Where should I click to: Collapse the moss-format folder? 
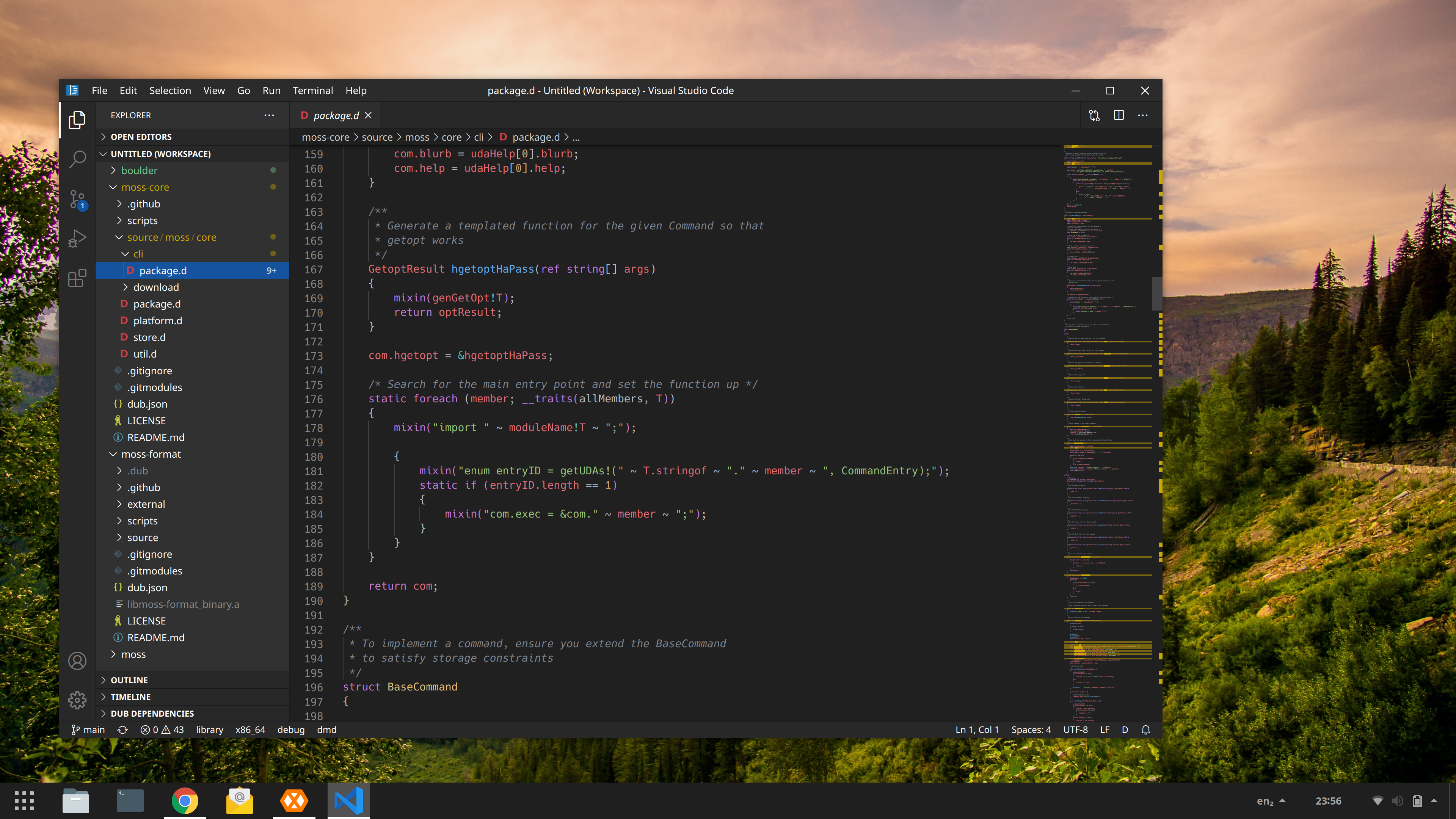coord(192,454)
